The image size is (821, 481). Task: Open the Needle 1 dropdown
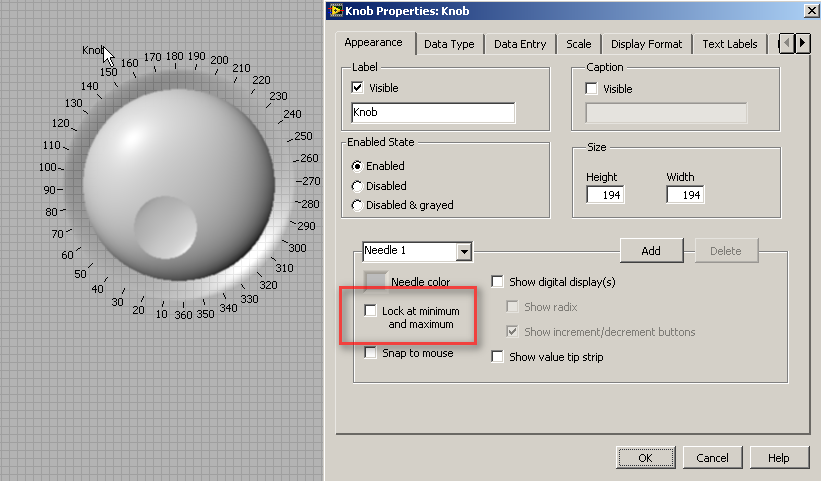464,252
